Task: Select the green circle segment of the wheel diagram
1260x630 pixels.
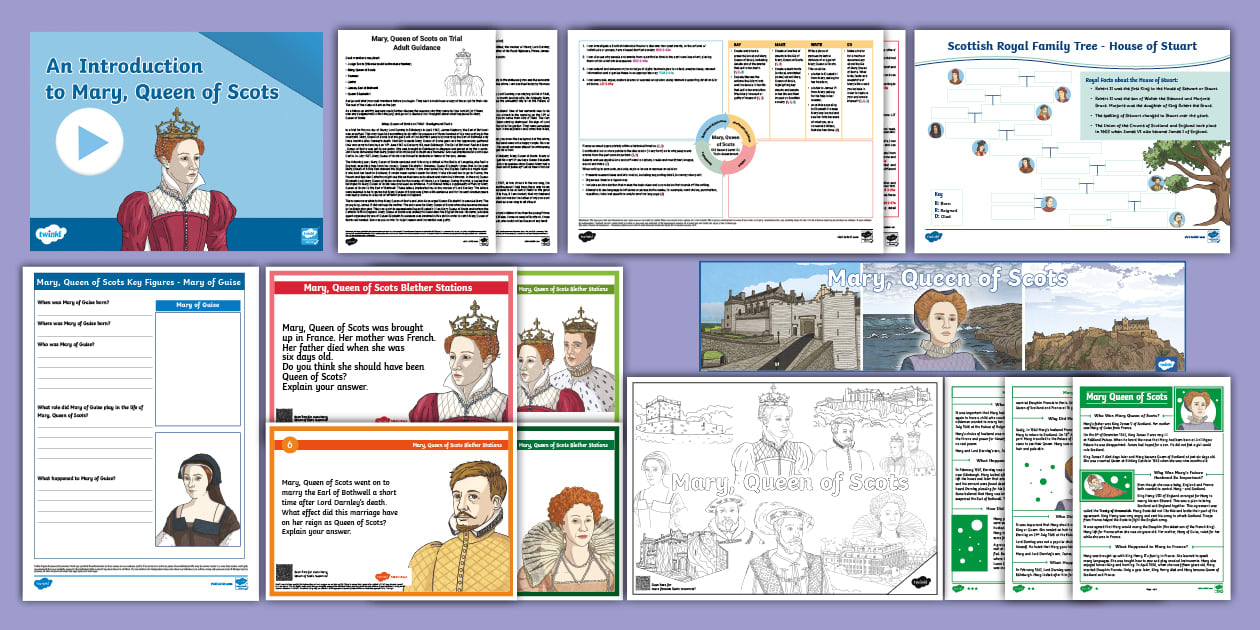Action: click(x=703, y=158)
